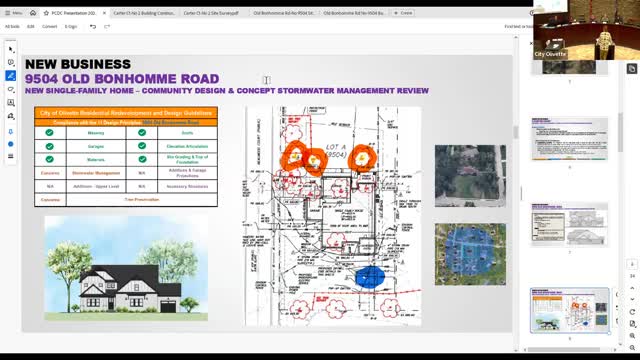Click the house rendering image on slide
The image size is (640, 360).
click(x=126, y=268)
